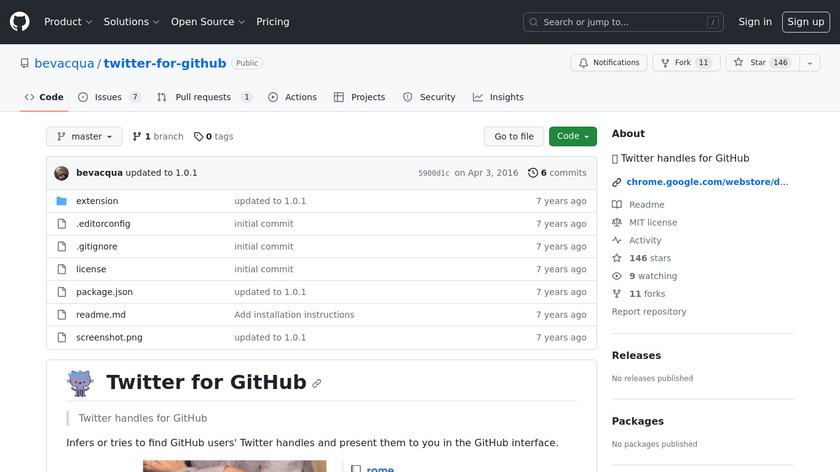The width and height of the screenshot is (840, 472).
Task: Click the anchor link icon beside Twitter for GitHub heading
Action: pos(317,383)
